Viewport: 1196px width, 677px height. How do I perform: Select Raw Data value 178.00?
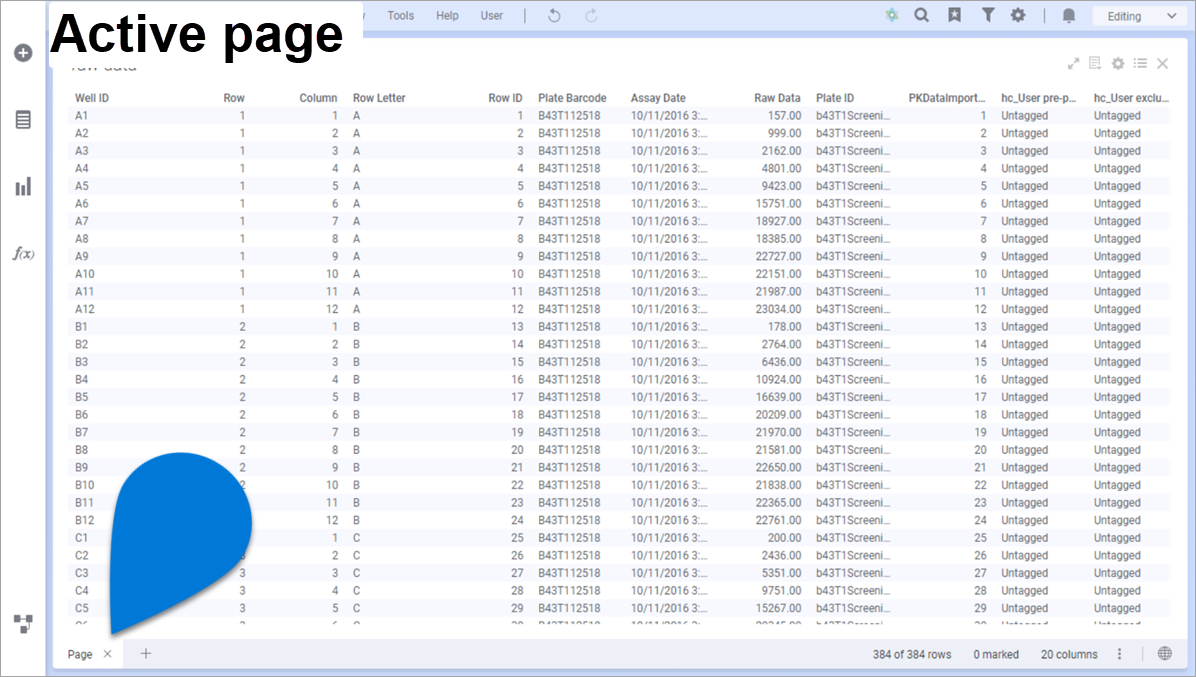(784, 326)
